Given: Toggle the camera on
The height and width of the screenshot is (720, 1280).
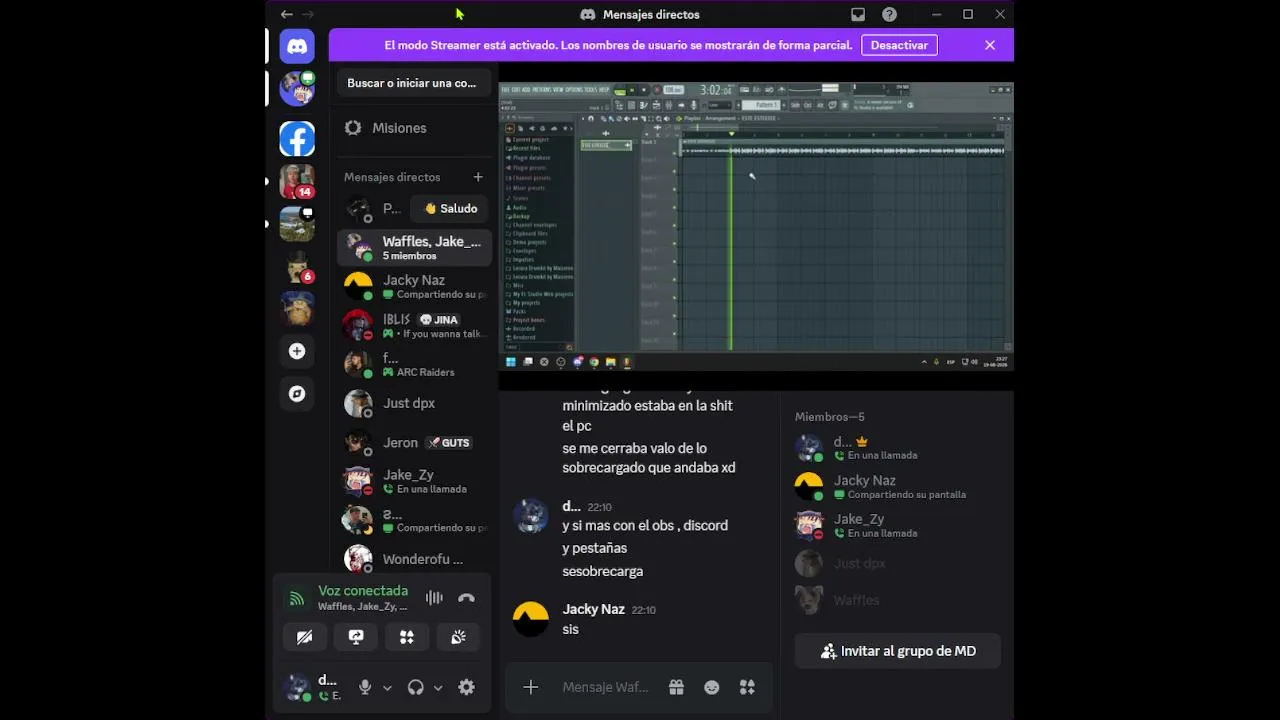Looking at the screenshot, I should (x=305, y=637).
